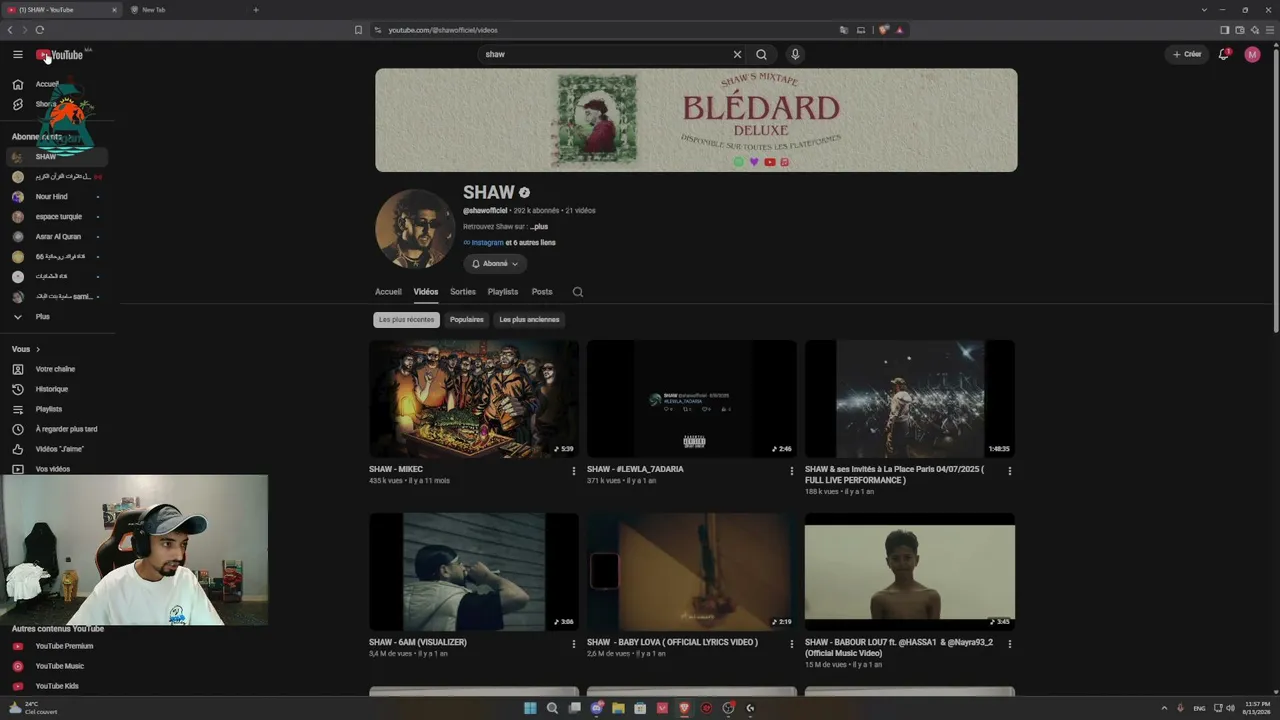This screenshot has width=1280, height=720.
Task: Open YouTube Kids in the sidebar
Action: [x=57, y=686]
